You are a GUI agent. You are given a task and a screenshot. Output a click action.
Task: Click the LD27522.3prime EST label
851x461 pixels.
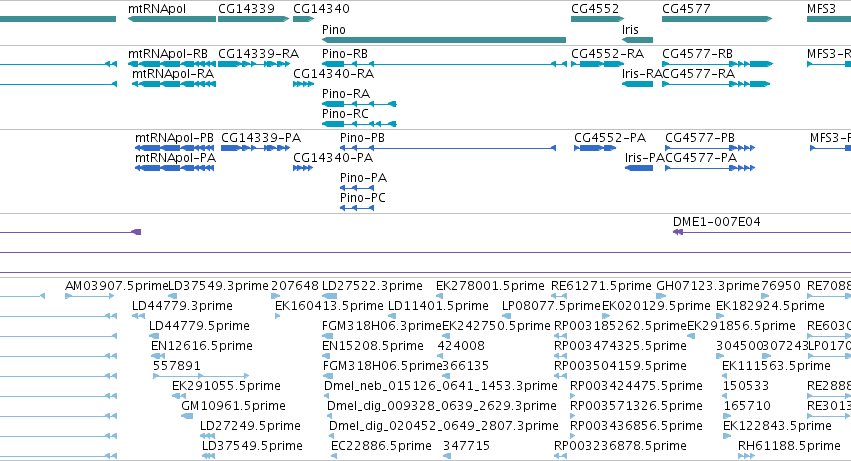[x=372, y=286]
